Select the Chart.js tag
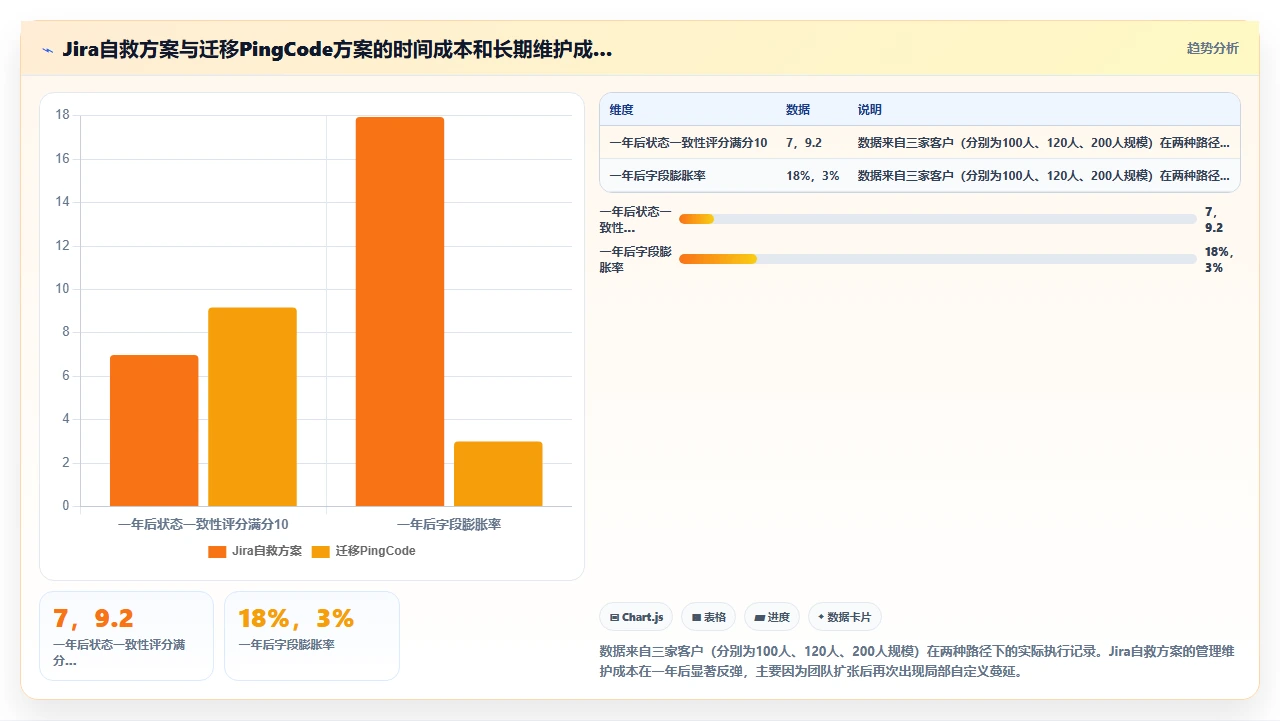The width and height of the screenshot is (1280, 721). point(636,617)
